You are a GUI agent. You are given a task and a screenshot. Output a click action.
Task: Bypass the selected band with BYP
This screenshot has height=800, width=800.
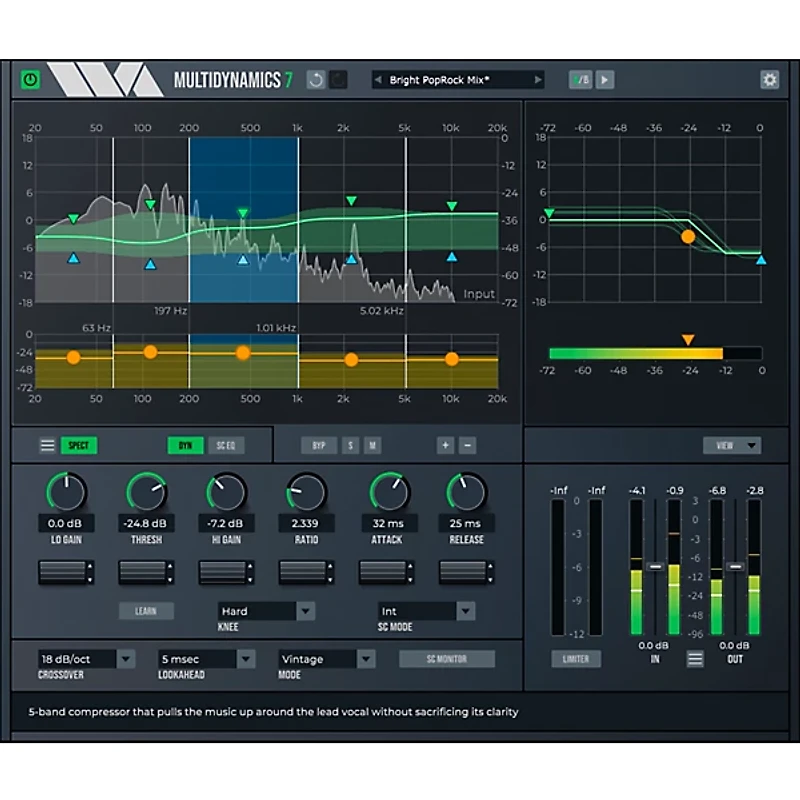coord(318,445)
